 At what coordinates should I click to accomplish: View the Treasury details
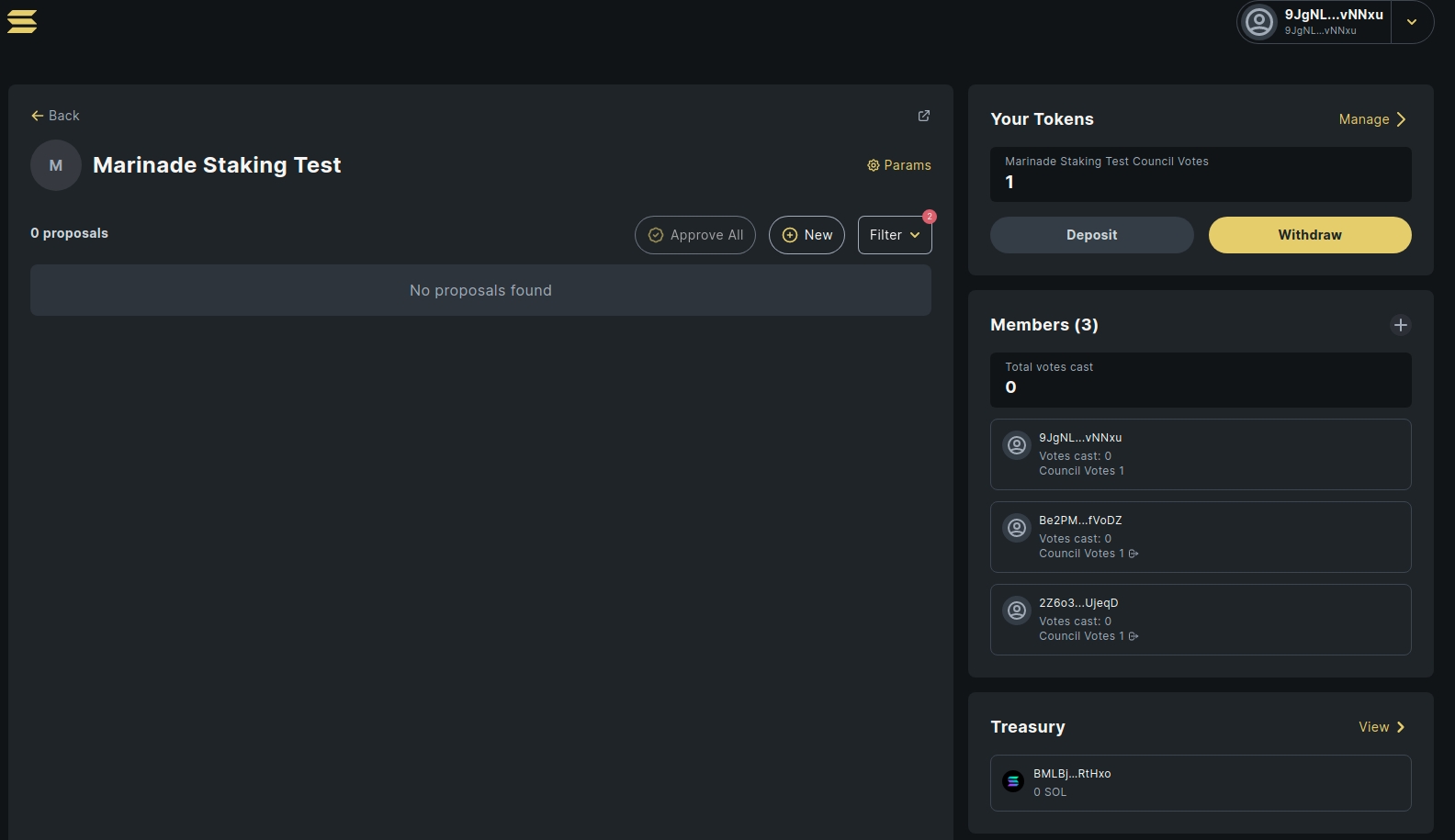[1382, 727]
